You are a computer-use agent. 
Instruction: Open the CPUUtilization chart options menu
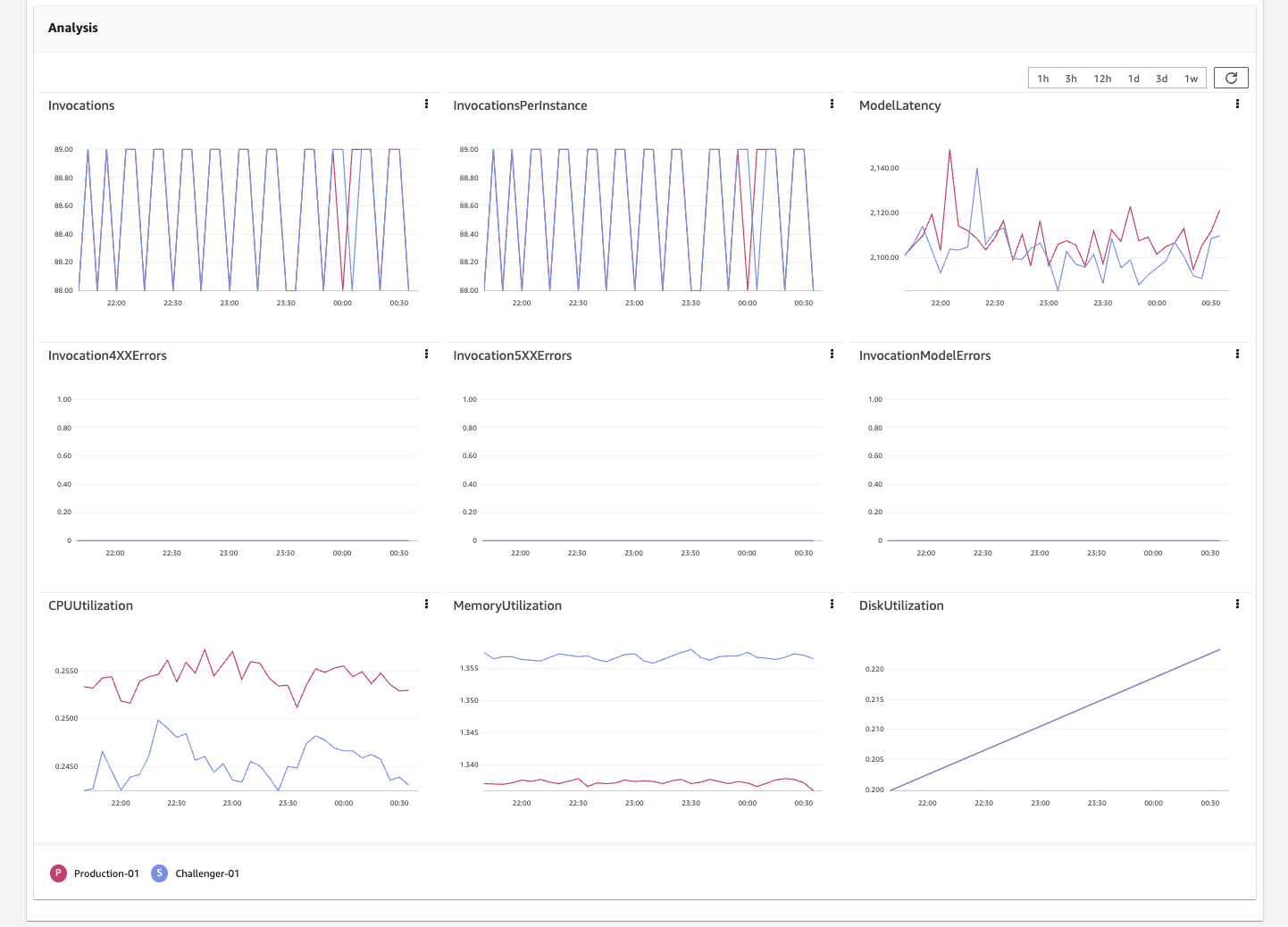[426, 604]
